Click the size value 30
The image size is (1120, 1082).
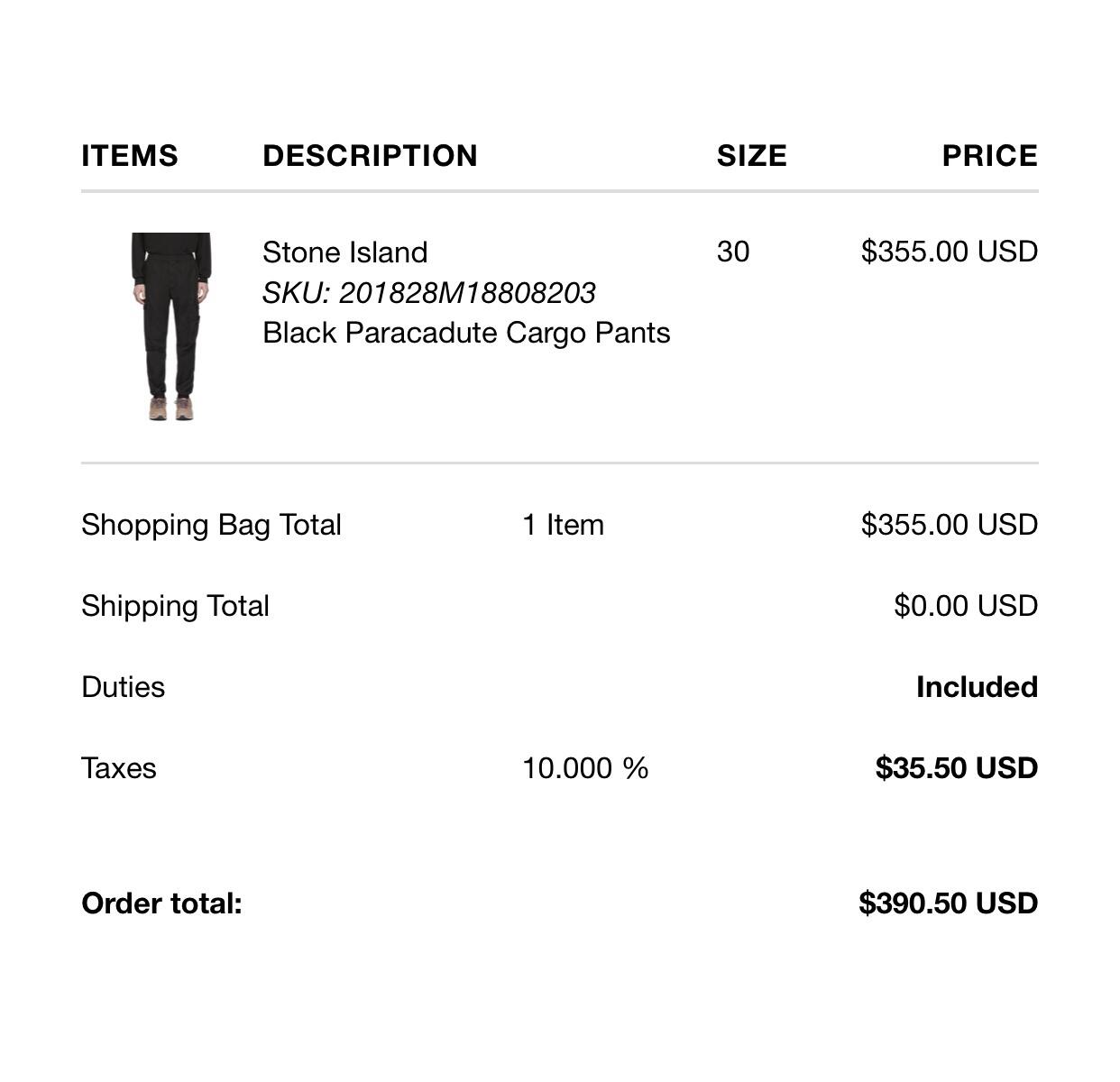(x=733, y=252)
